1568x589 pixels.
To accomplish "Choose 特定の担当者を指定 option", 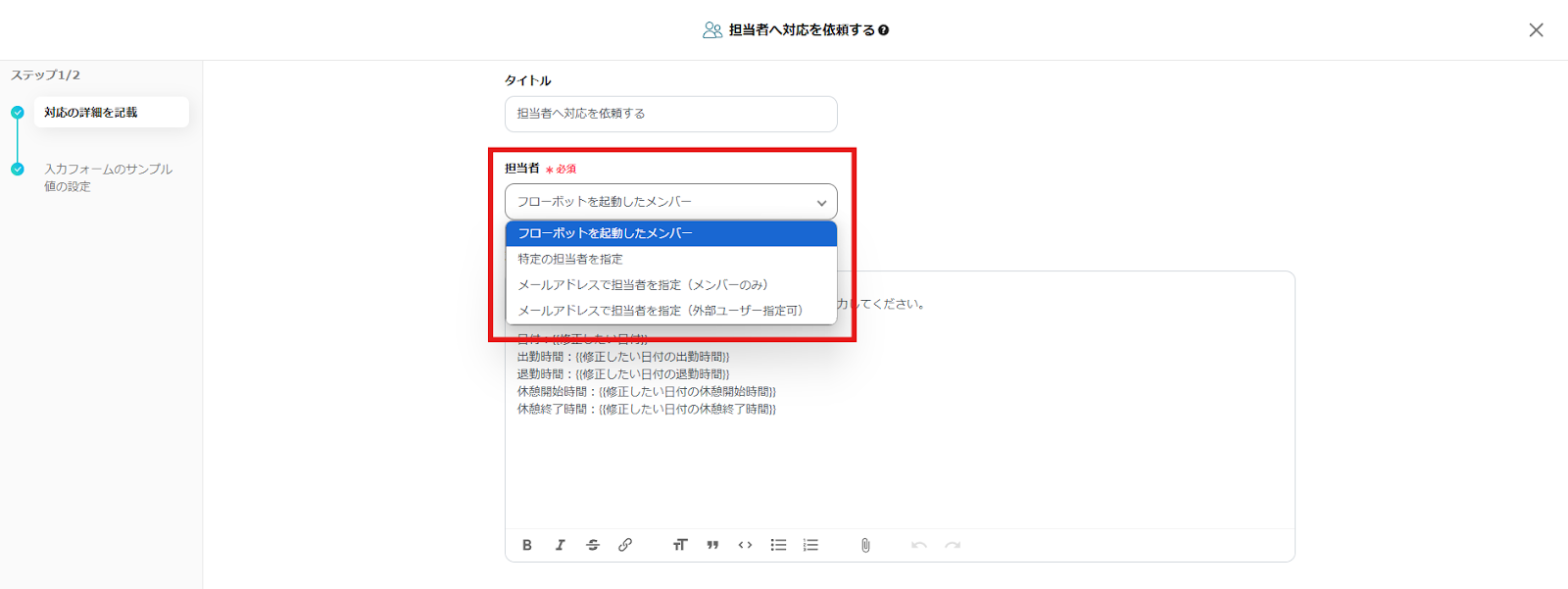I will coord(671,259).
